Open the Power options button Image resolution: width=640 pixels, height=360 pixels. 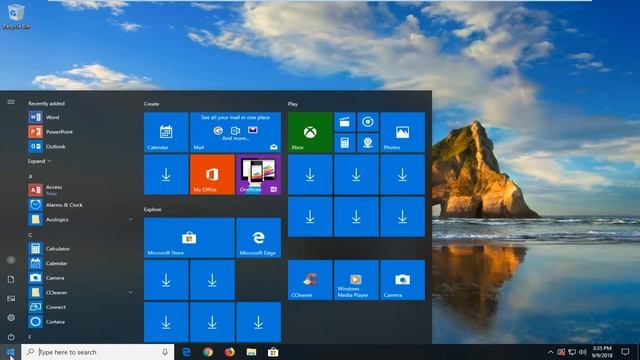click(11, 337)
